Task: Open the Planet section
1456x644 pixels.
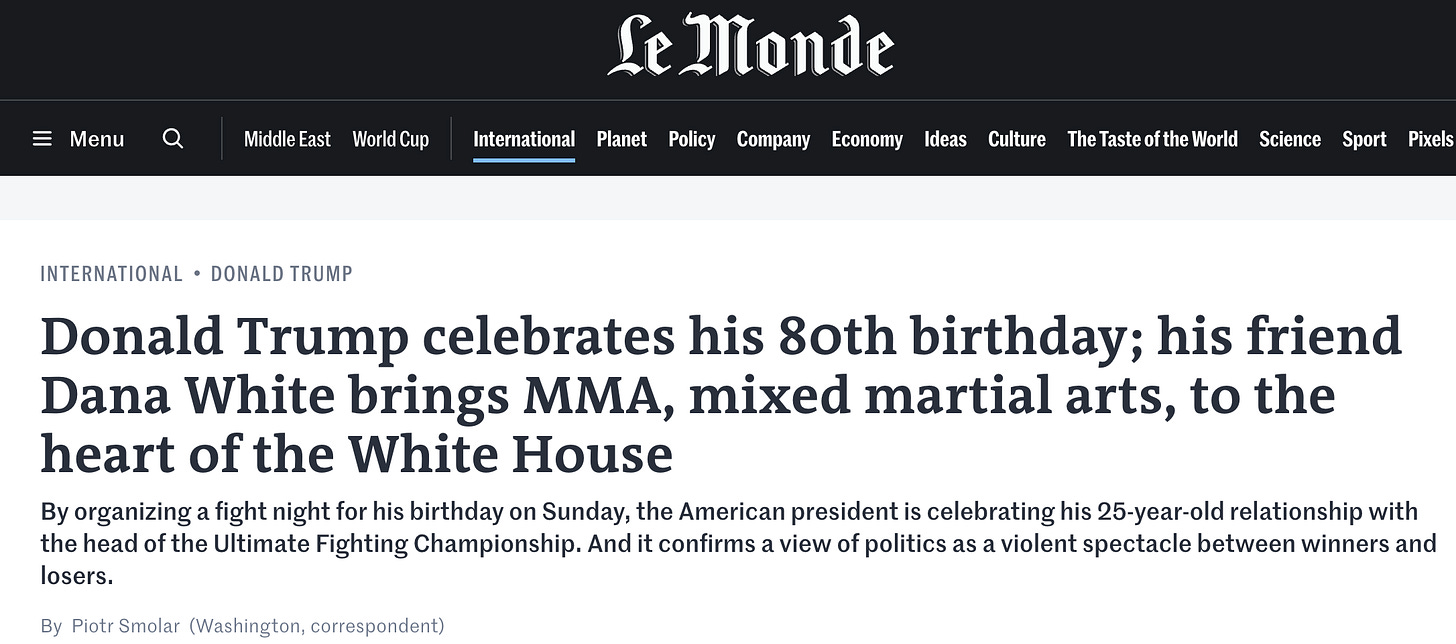Action: 622,139
